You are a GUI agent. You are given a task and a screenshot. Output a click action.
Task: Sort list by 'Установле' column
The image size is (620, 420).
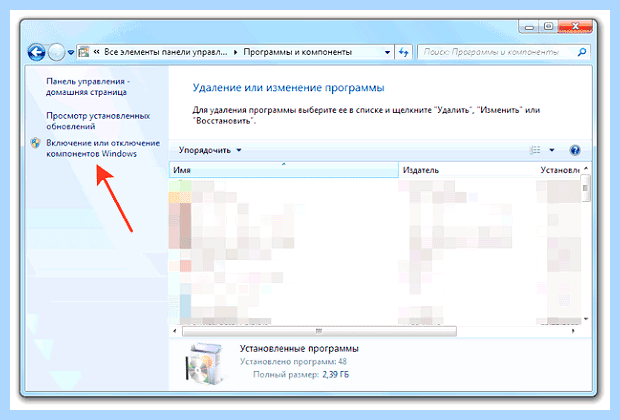[559, 170]
